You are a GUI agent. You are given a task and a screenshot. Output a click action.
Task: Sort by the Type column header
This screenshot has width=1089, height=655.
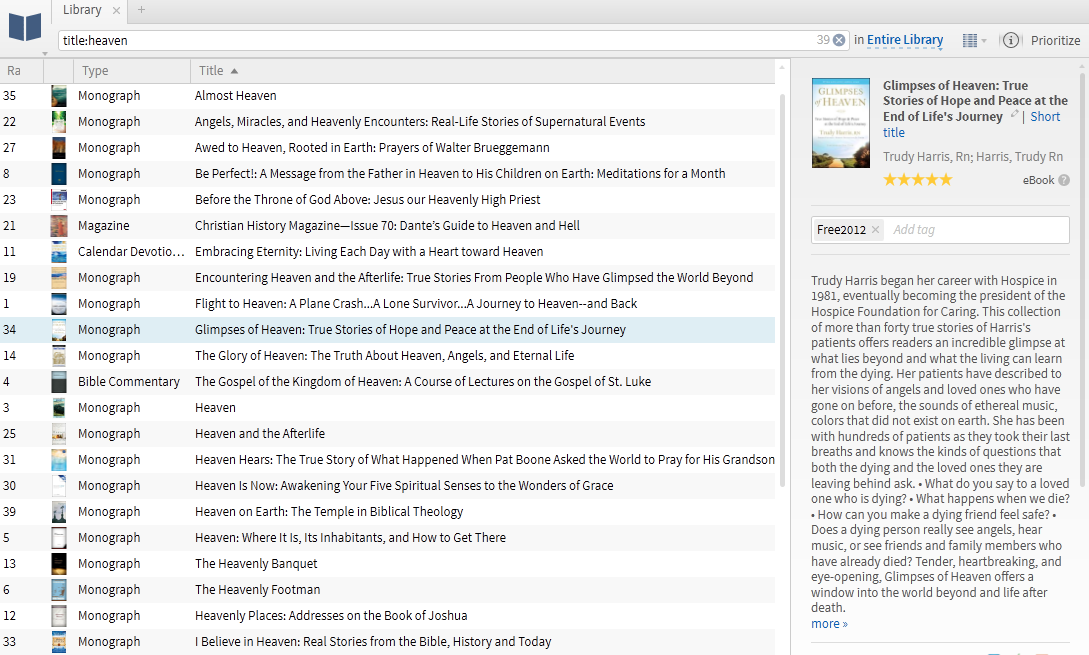[x=132, y=71]
